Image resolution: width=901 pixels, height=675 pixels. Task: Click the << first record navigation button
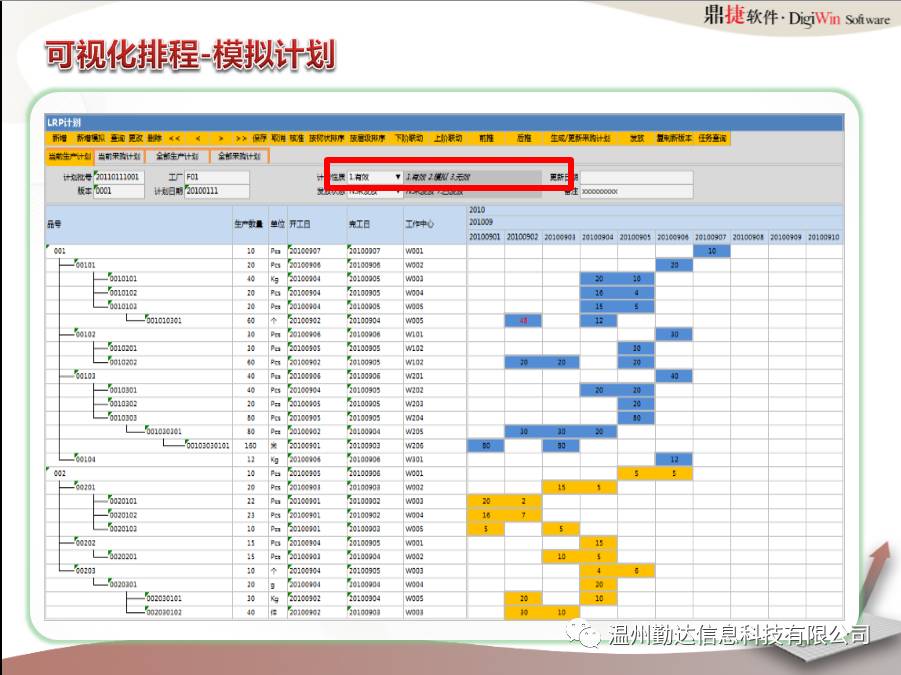[174, 138]
